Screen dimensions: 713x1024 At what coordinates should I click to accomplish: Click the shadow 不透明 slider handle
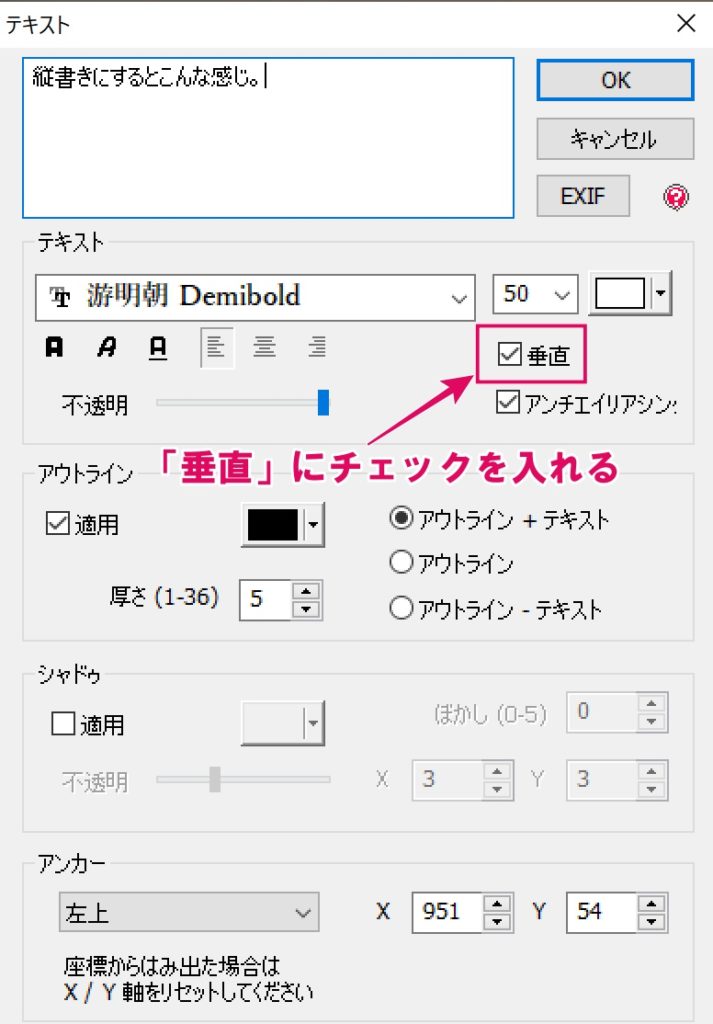pyautogui.click(x=215, y=779)
